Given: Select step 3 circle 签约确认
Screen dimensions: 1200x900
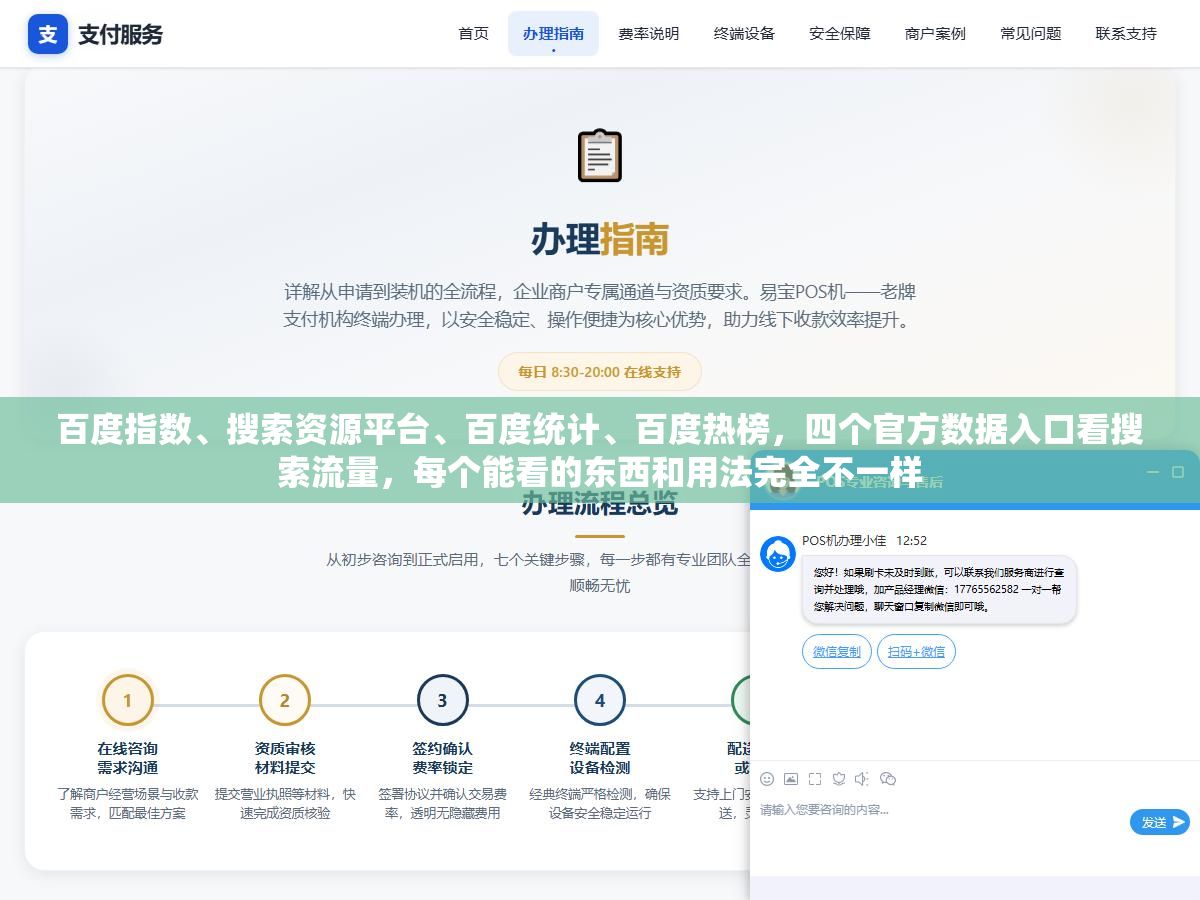Looking at the screenshot, I should [x=442, y=700].
